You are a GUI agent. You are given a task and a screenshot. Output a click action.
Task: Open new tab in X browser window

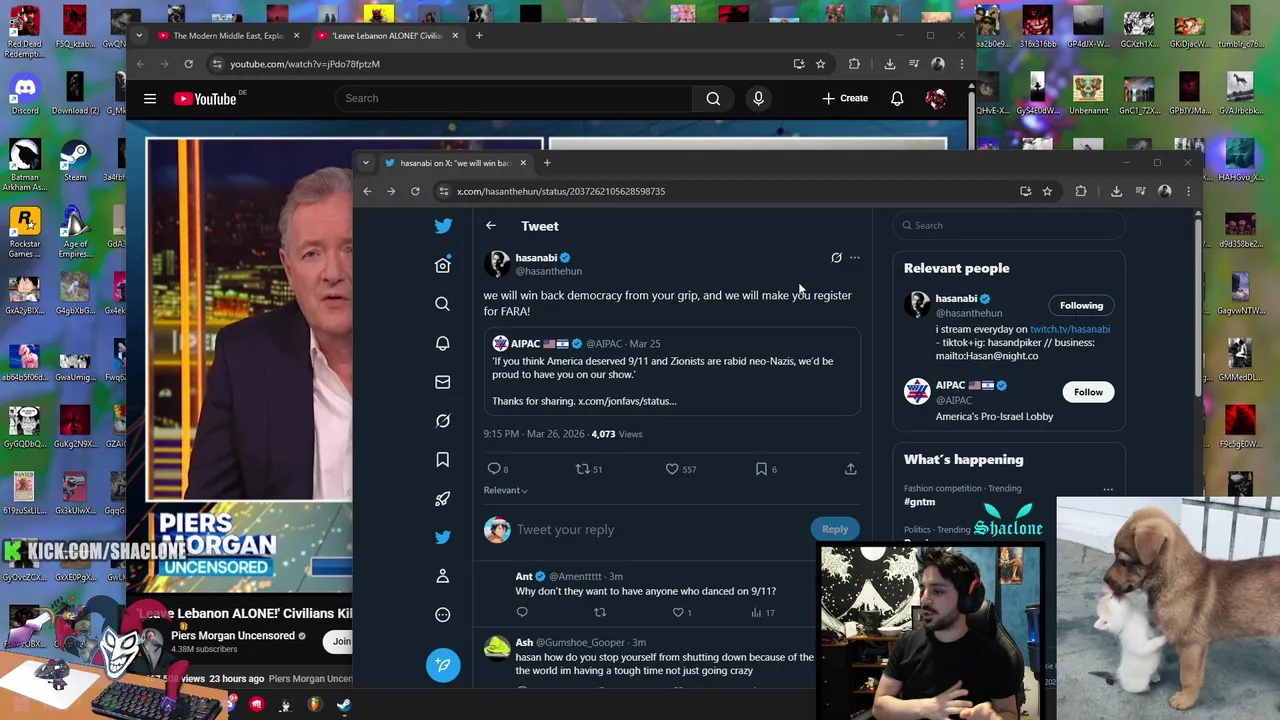tap(547, 163)
